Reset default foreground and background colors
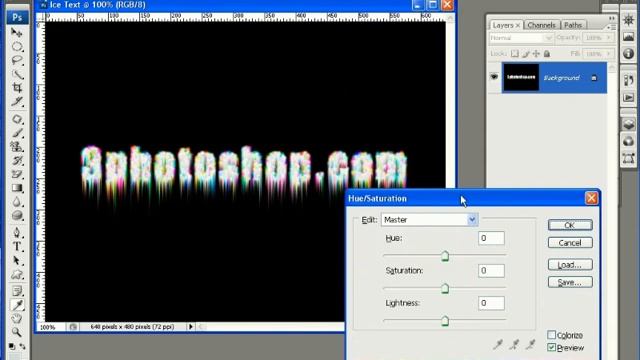The height and width of the screenshot is (360, 640). pyautogui.click(x=11, y=347)
